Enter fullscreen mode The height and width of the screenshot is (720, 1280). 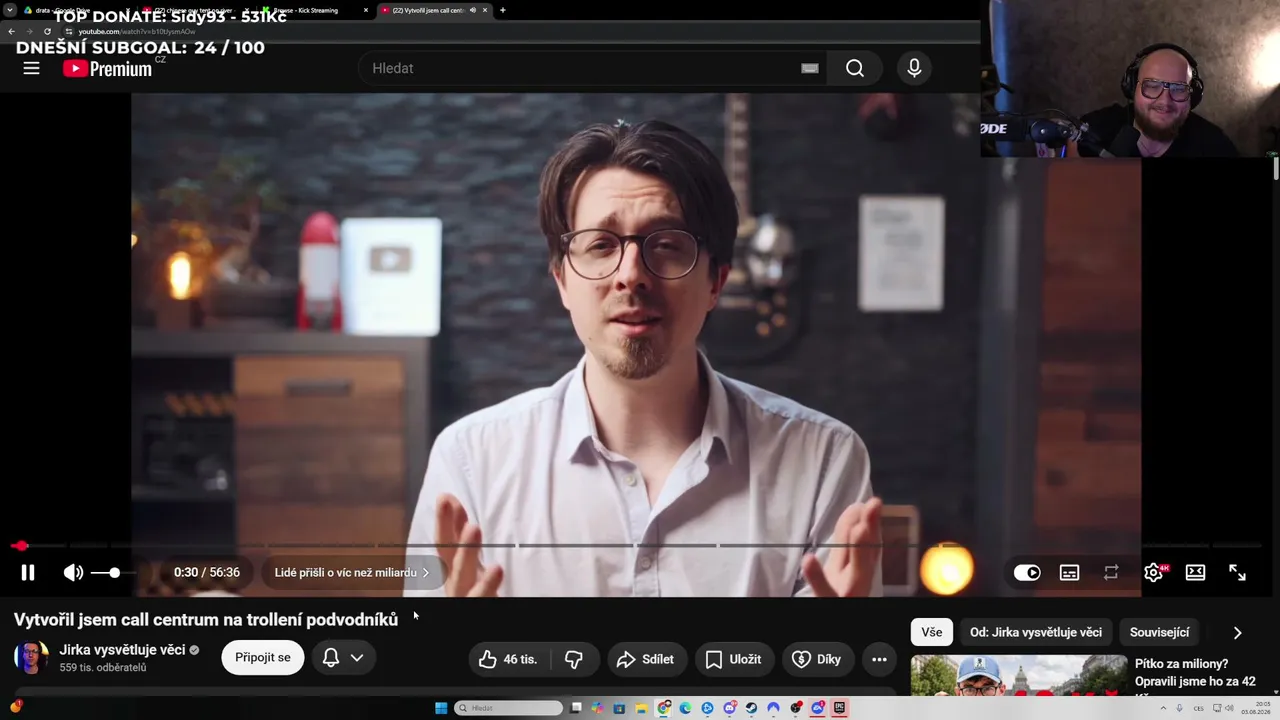point(1237,572)
